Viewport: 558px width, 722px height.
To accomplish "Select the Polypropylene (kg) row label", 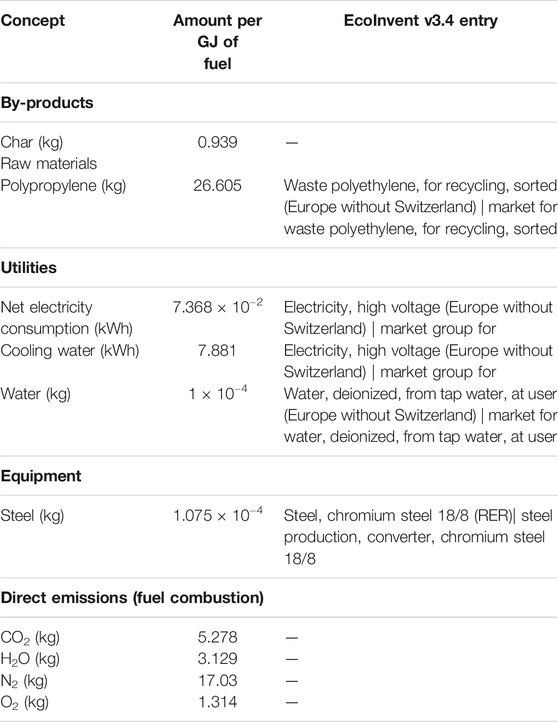I will click(63, 186).
